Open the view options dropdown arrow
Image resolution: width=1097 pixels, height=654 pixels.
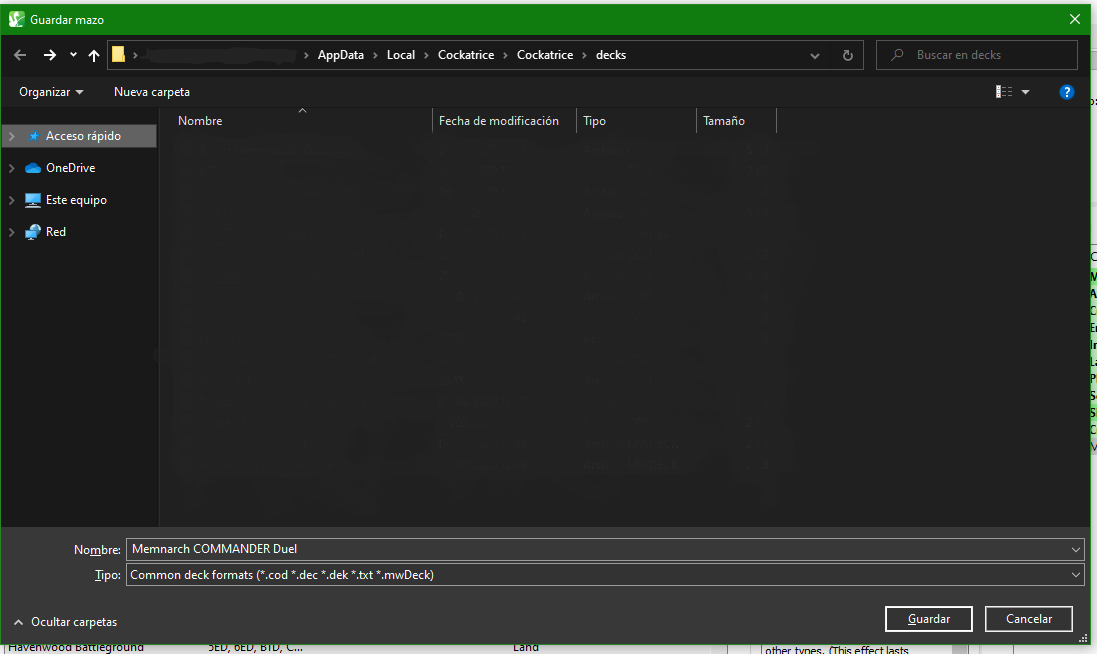[x=1026, y=92]
